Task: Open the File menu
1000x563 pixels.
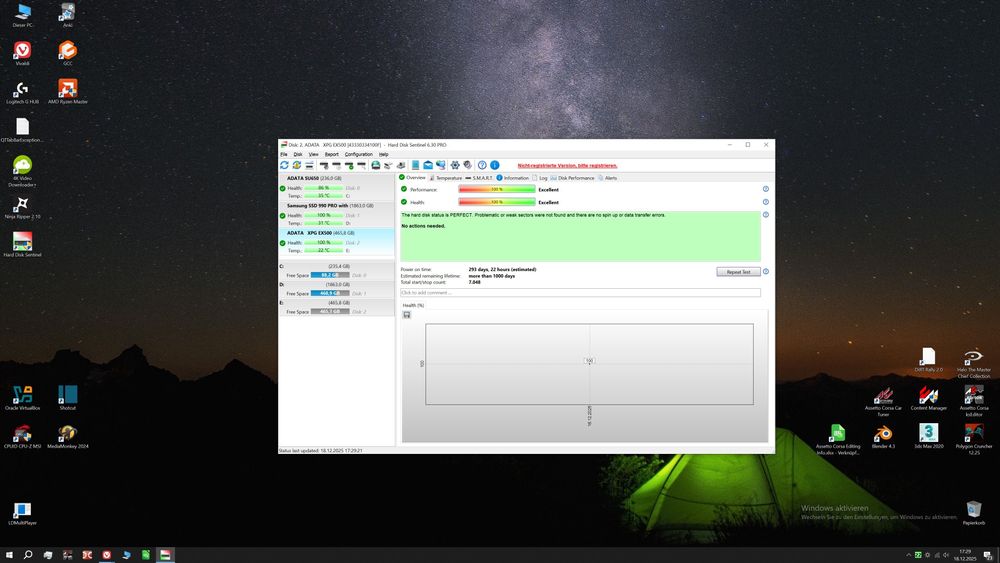Action: 284,154
